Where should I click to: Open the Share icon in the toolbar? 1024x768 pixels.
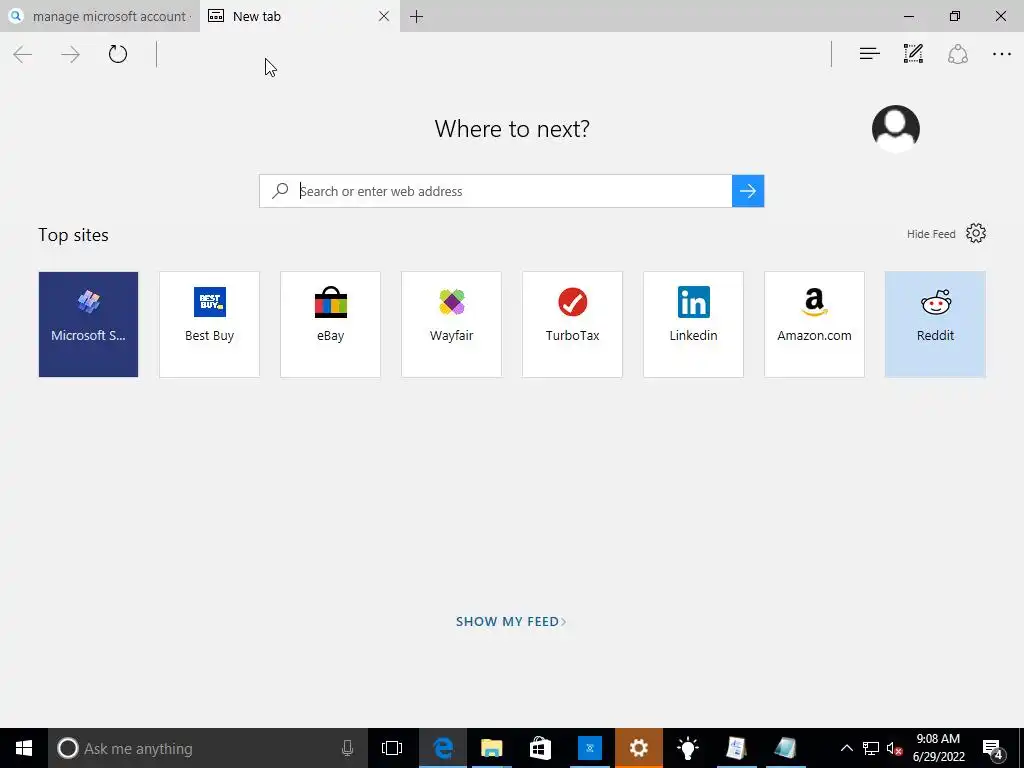957,54
